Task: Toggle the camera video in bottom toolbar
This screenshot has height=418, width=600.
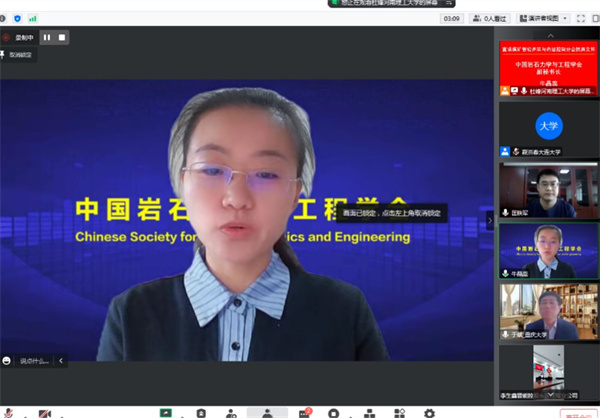Action: (45, 413)
